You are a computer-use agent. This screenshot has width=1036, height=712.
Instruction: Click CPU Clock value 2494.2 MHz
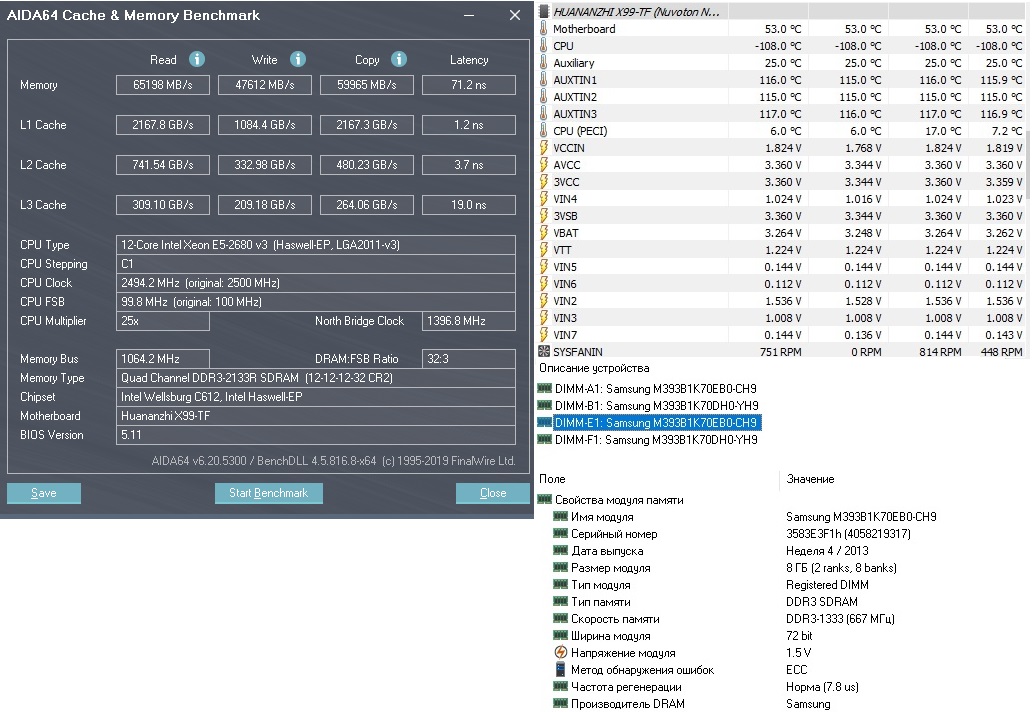click(x=316, y=283)
